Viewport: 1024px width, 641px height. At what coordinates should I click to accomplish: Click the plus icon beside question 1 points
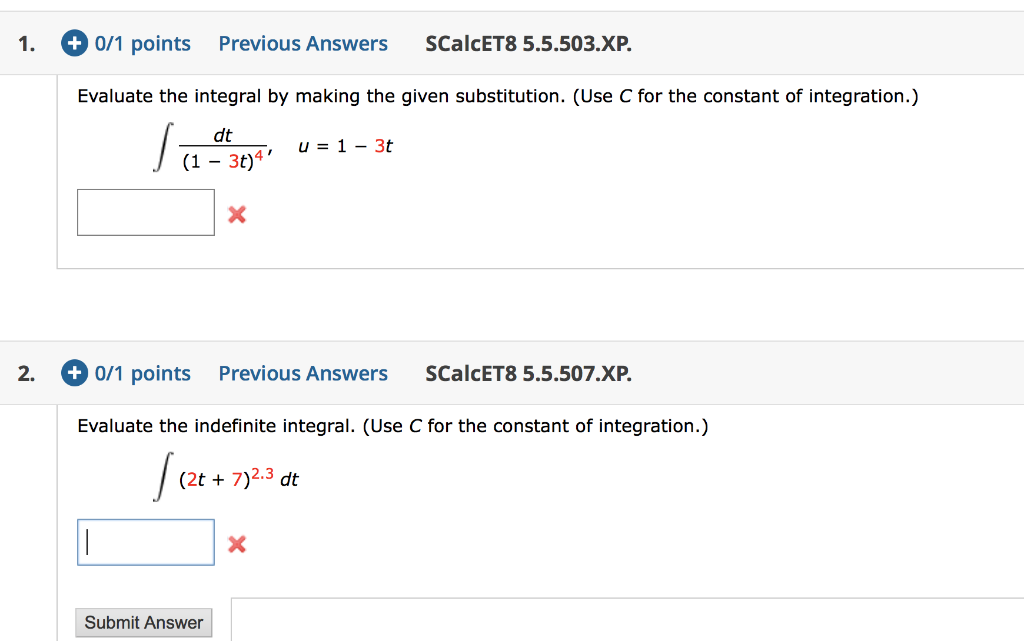click(x=74, y=43)
